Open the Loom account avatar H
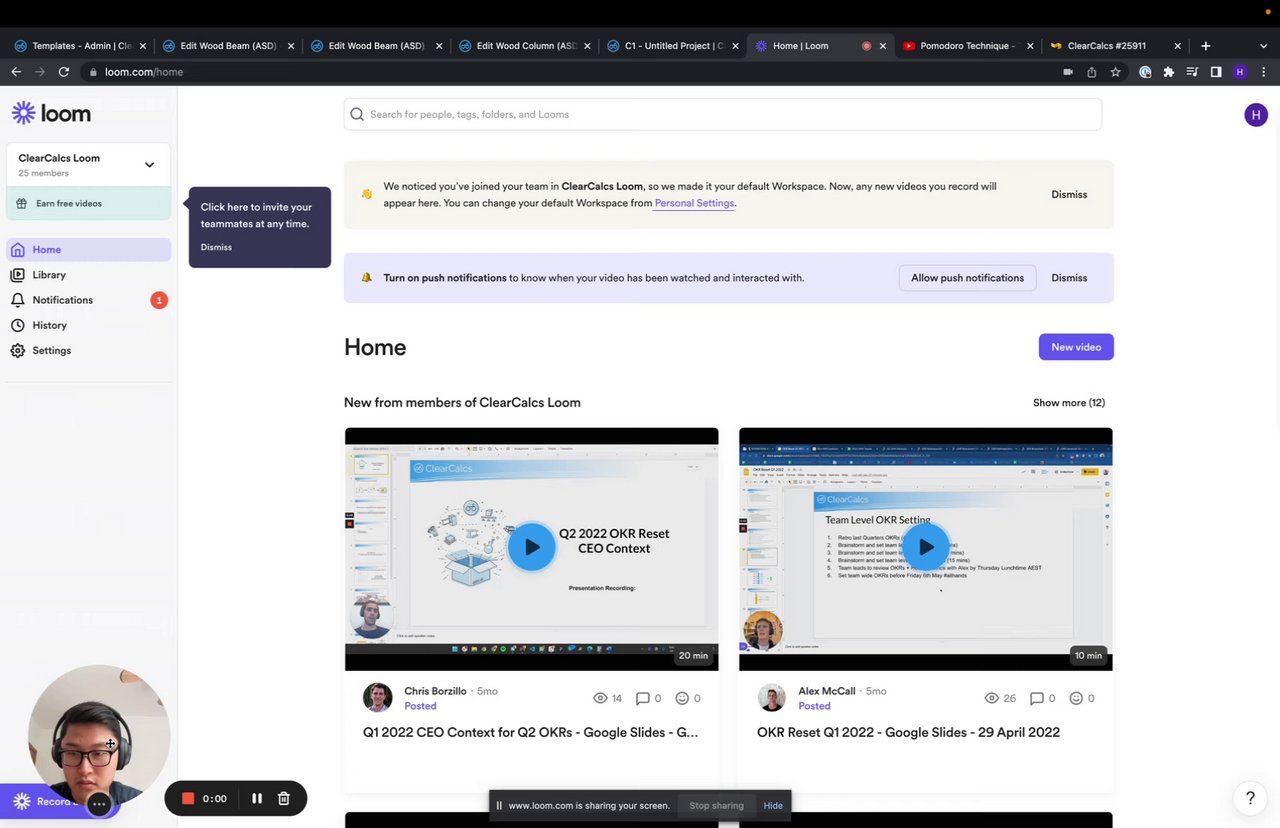 point(1256,115)
